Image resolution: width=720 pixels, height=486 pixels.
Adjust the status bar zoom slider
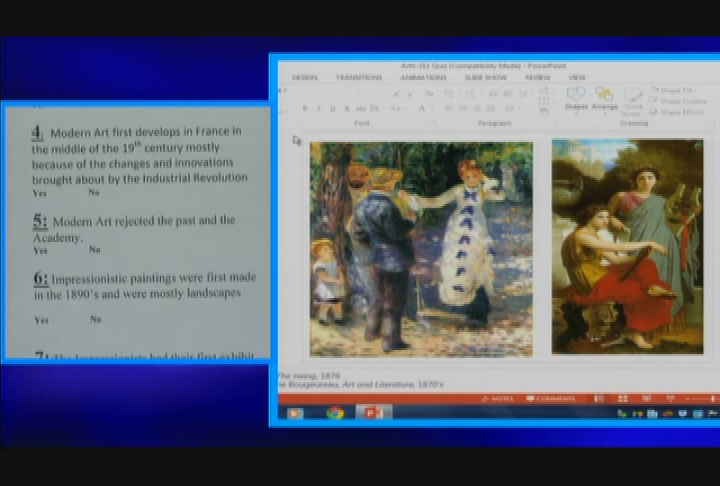click(x=703, y=399)
